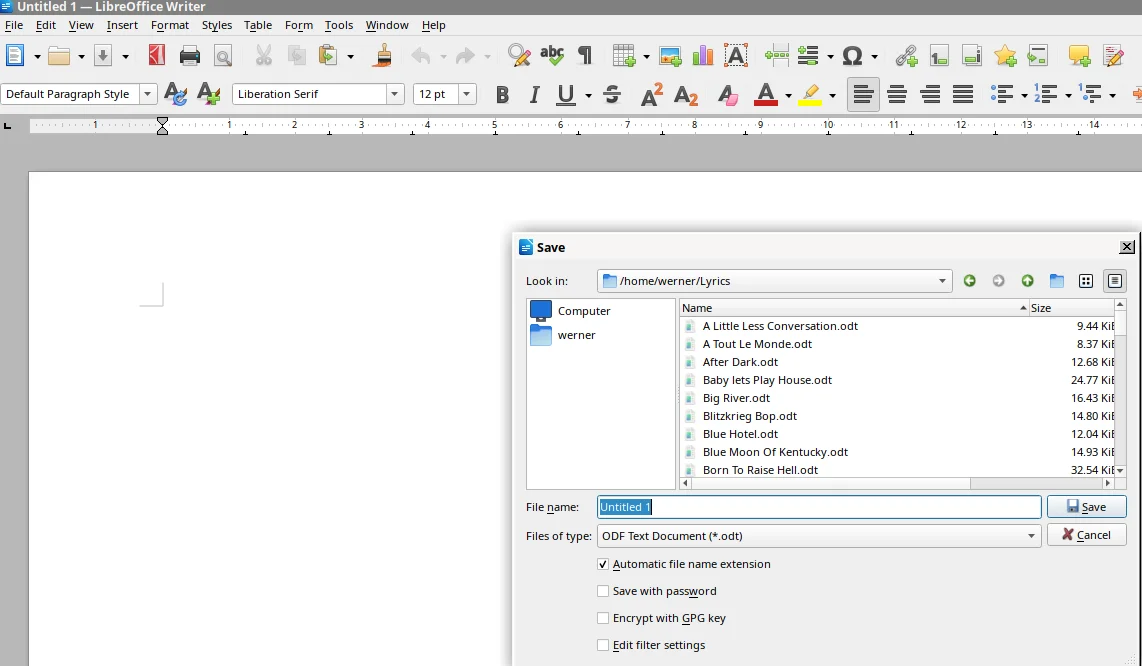1142x666 pixels.
Task: Apply Subscript formatting
Action: pos(685,94)
